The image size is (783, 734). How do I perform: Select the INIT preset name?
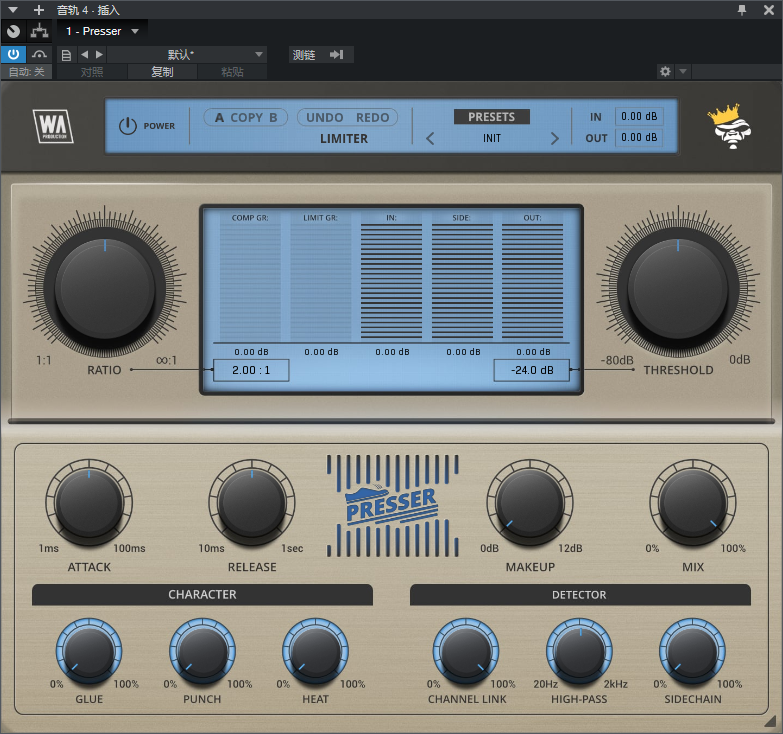(491, 138)
